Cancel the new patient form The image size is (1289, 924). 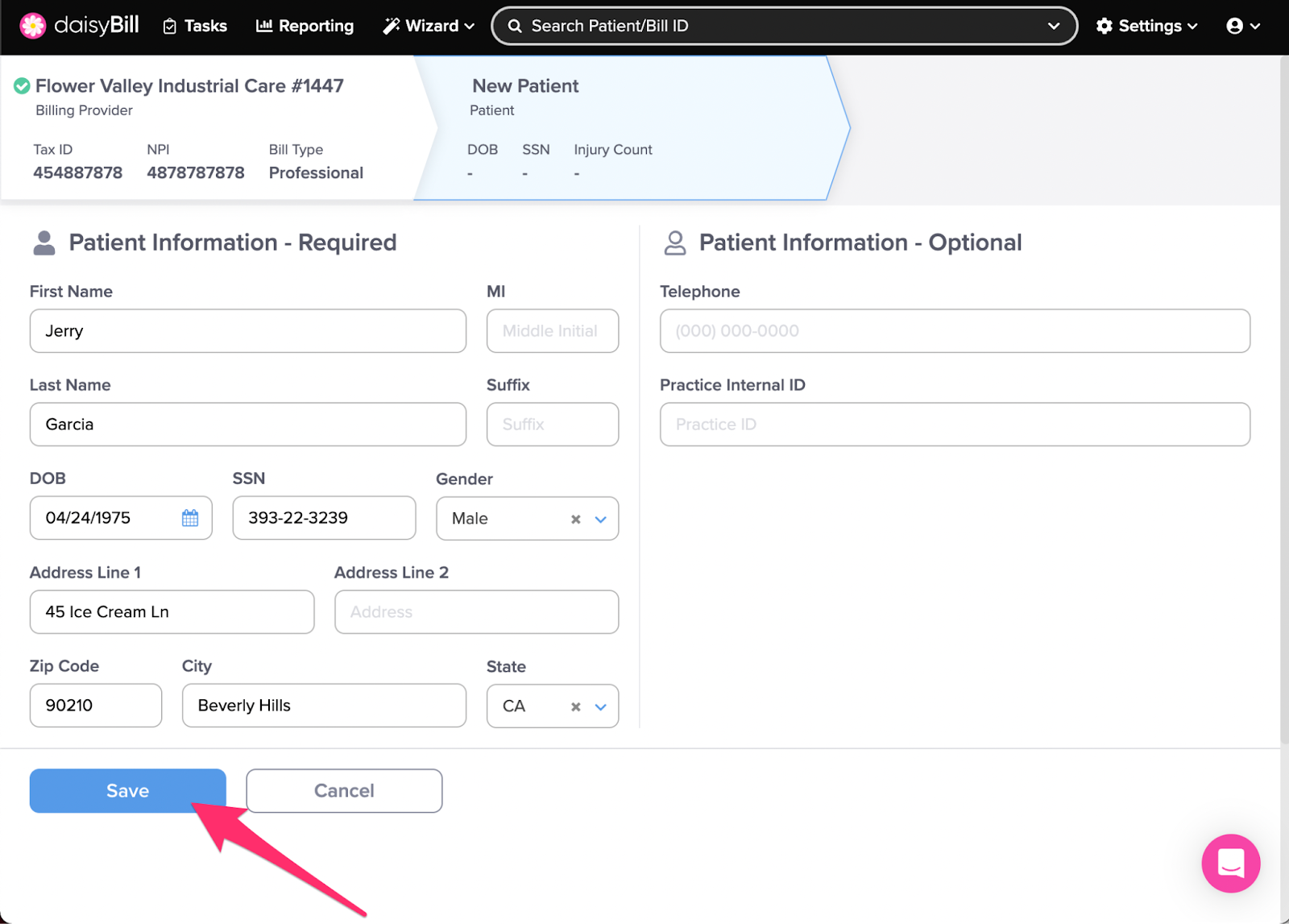(344, 791)
